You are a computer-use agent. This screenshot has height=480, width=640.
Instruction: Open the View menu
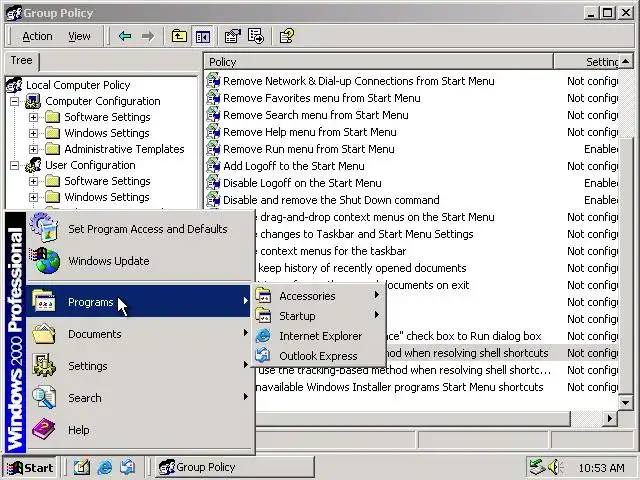[79, 36]
